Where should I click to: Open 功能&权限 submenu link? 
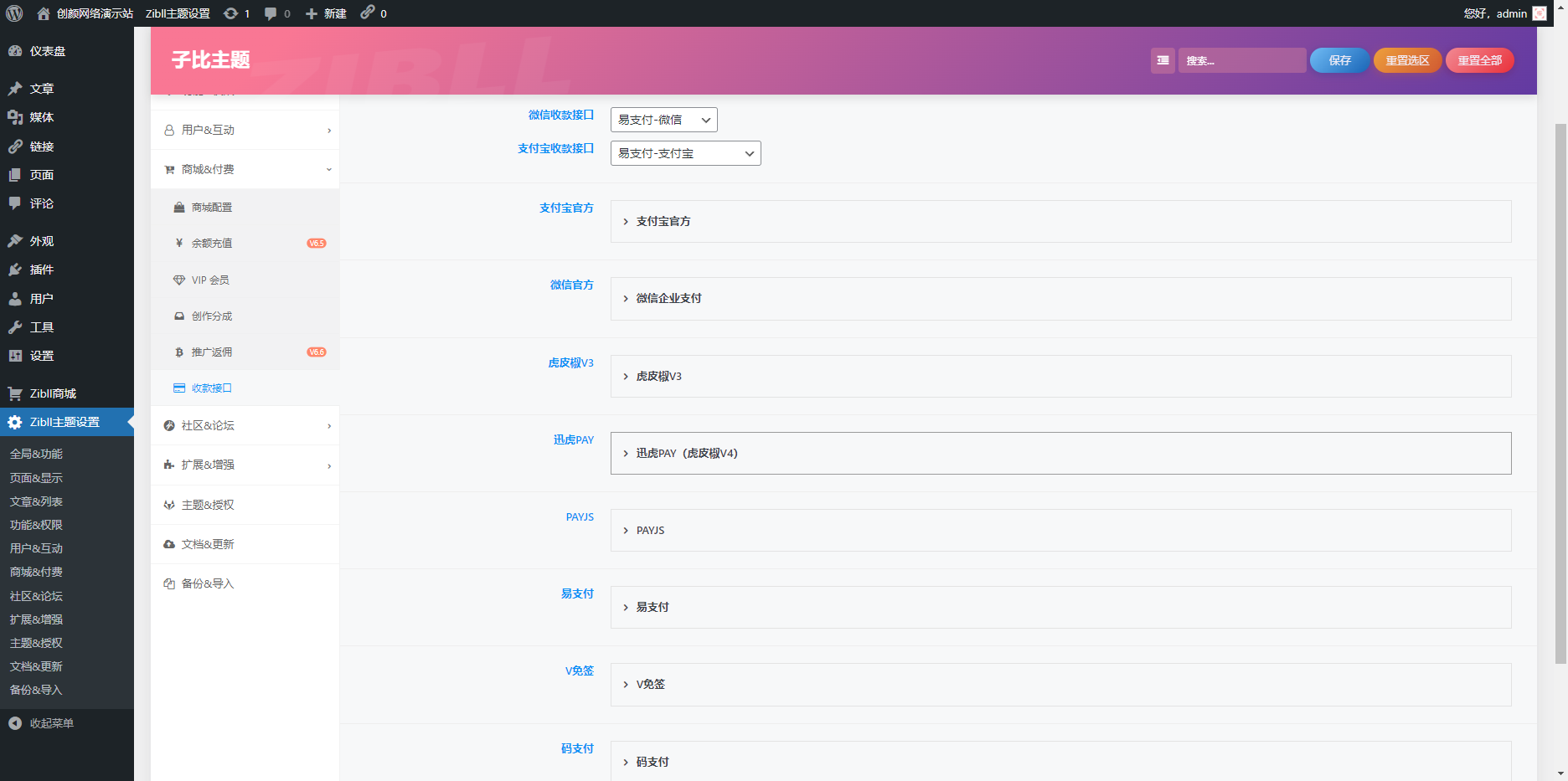36,525
